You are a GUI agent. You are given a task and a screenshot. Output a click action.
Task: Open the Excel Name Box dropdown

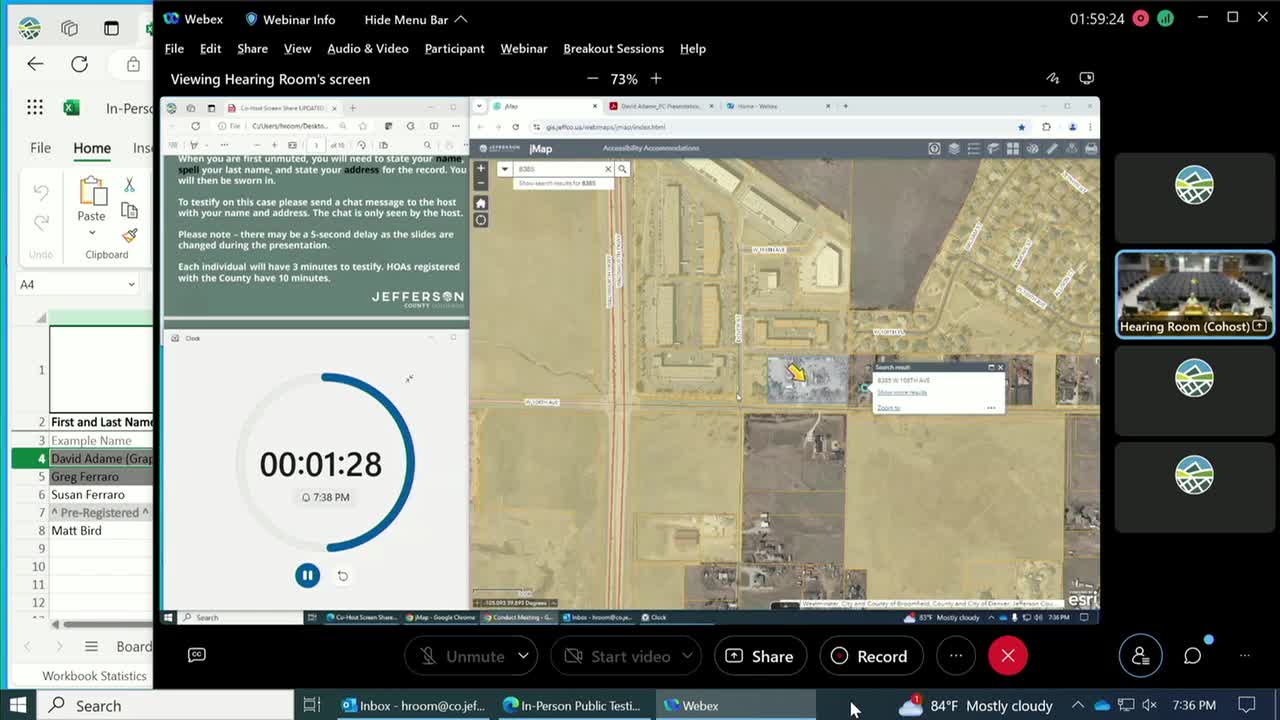(x=131, y=285)
